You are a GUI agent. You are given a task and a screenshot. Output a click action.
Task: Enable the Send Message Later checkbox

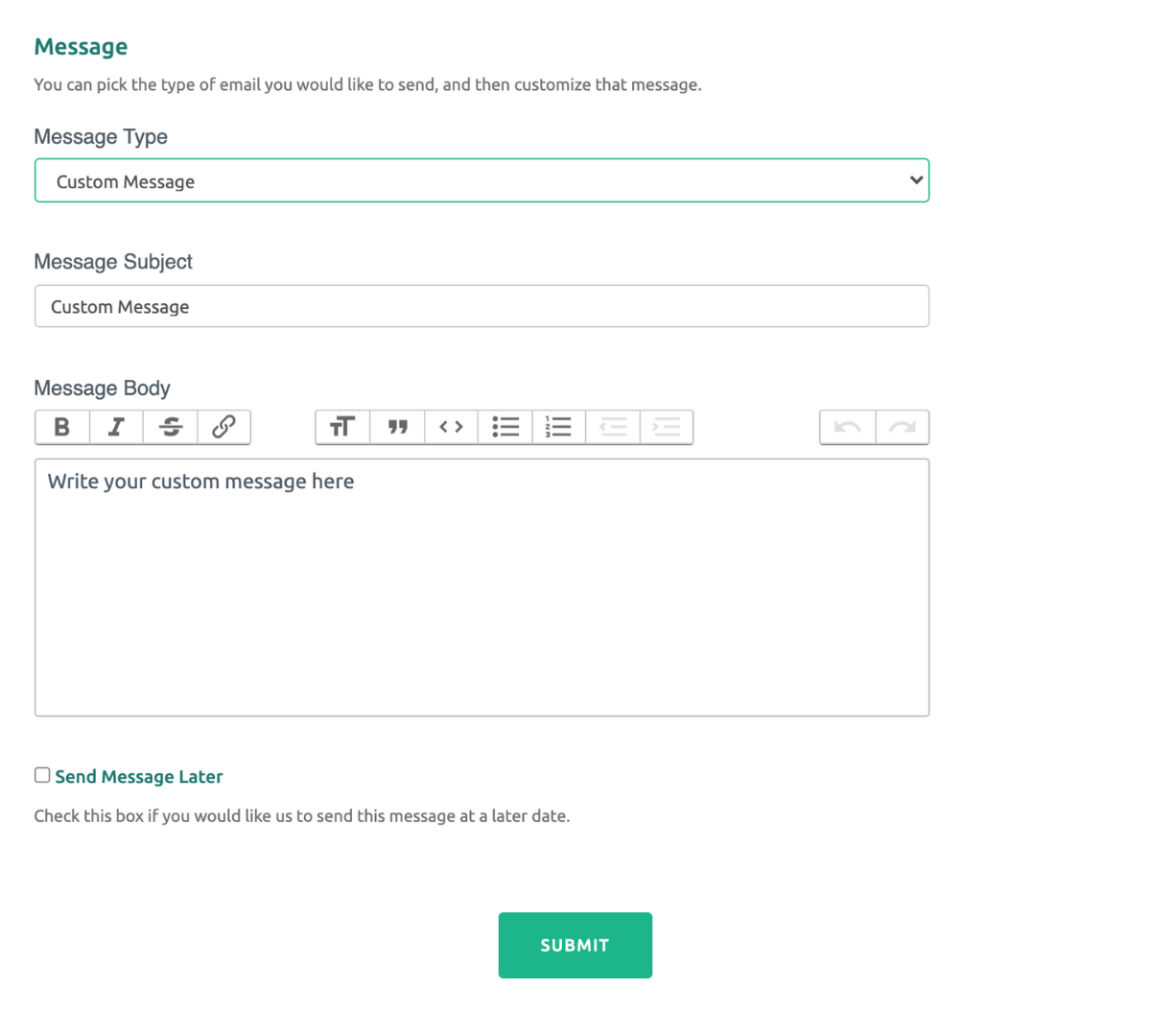click(x=42, y=775)
